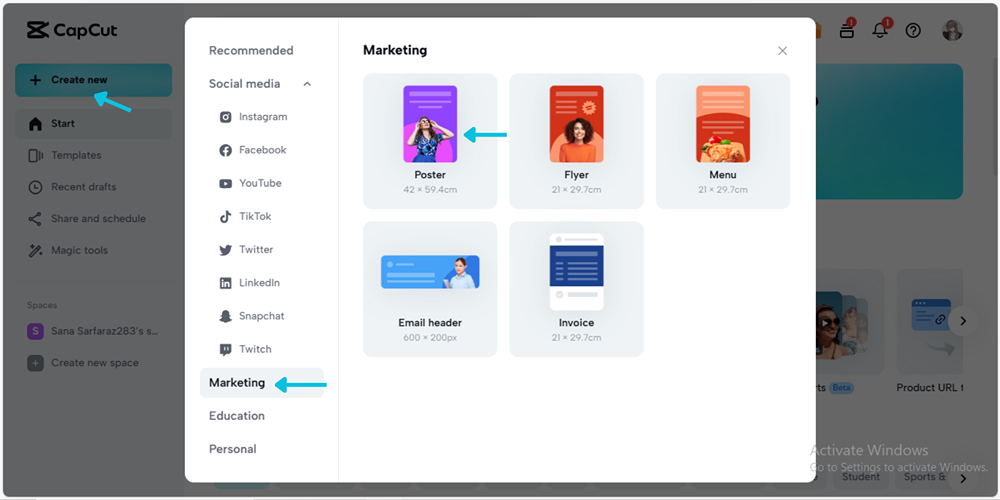Click the YouTube icon

click(x=225, y=184)
